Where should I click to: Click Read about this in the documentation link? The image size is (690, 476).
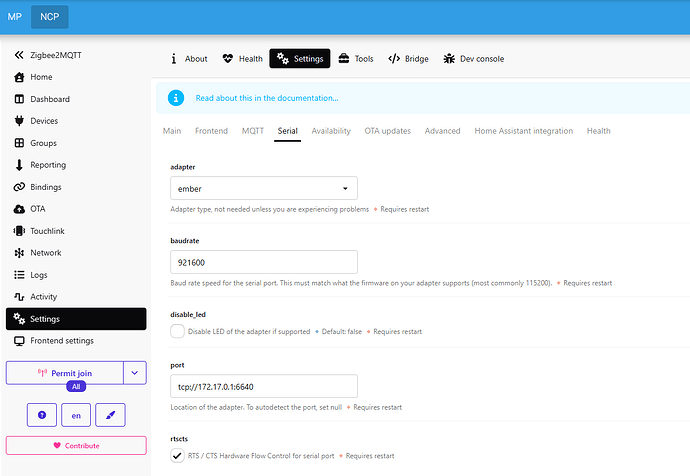(267, 98)
